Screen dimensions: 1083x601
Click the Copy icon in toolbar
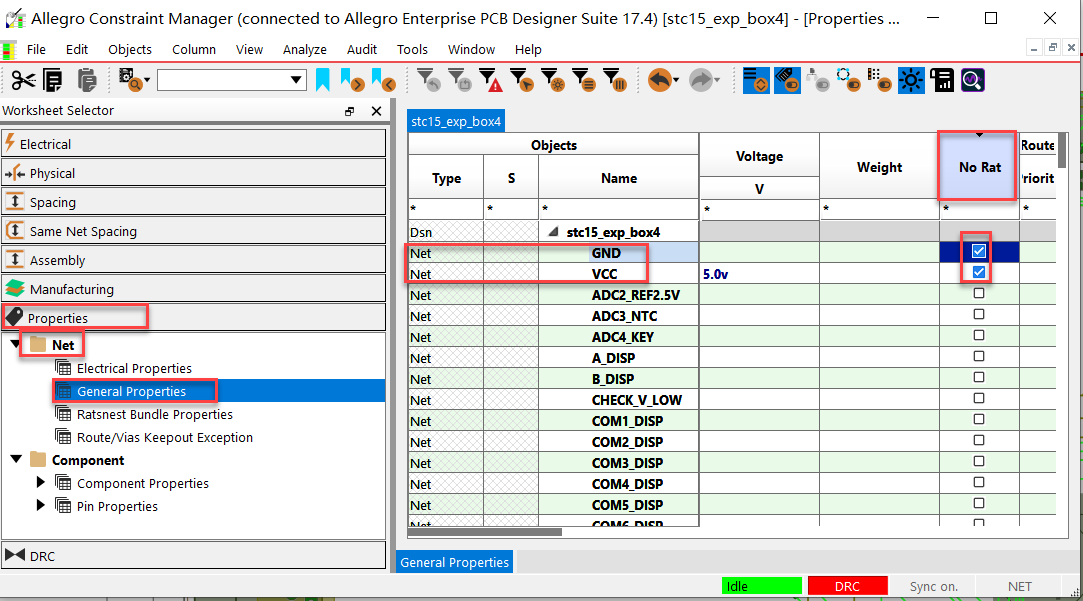(x=53, y=80)
